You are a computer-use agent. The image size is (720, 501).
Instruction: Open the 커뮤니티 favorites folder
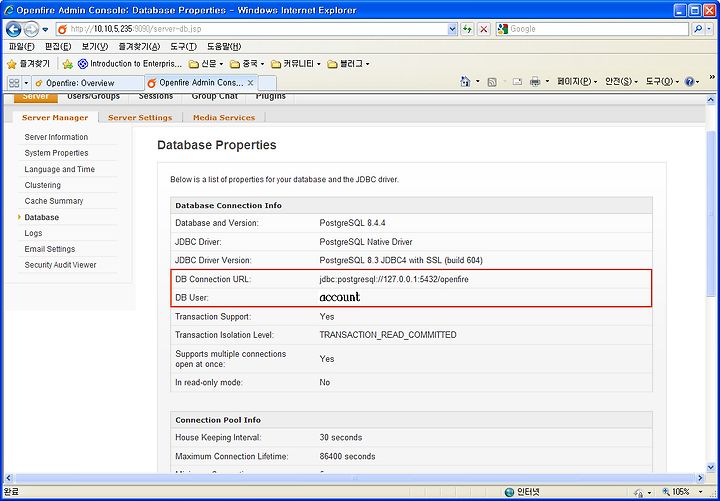(x=296, y=64)
